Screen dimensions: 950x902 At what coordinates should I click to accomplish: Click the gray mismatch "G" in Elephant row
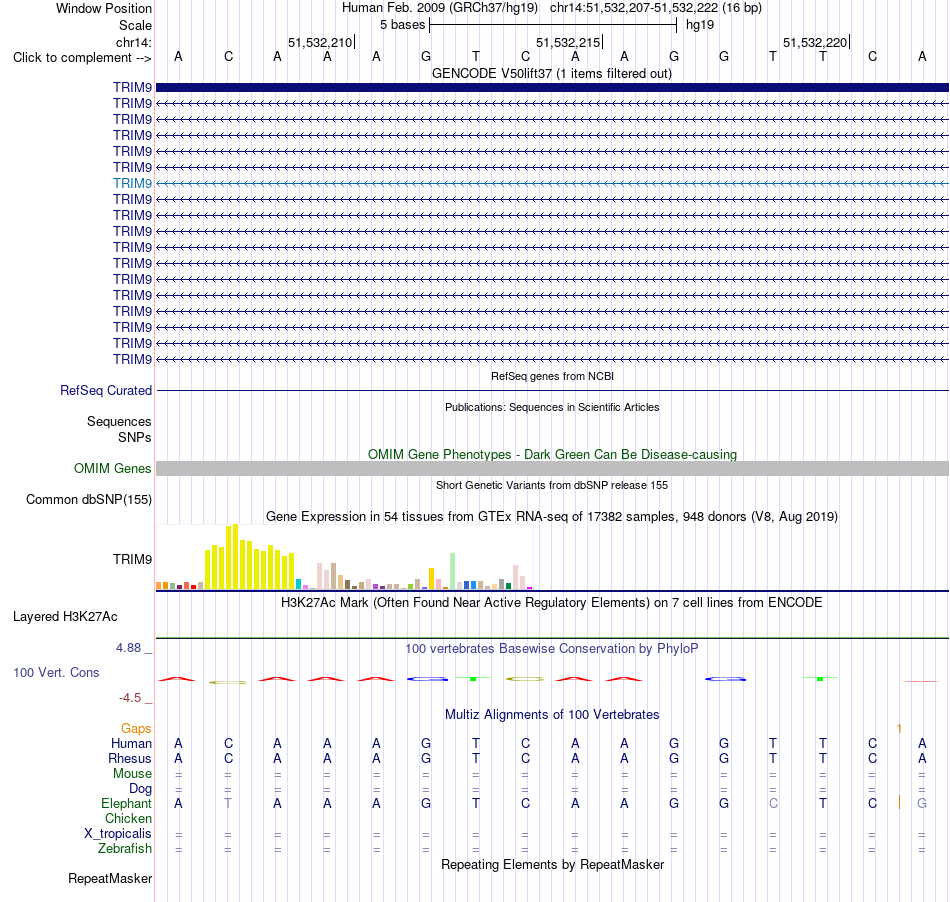(x=922, y=804)
